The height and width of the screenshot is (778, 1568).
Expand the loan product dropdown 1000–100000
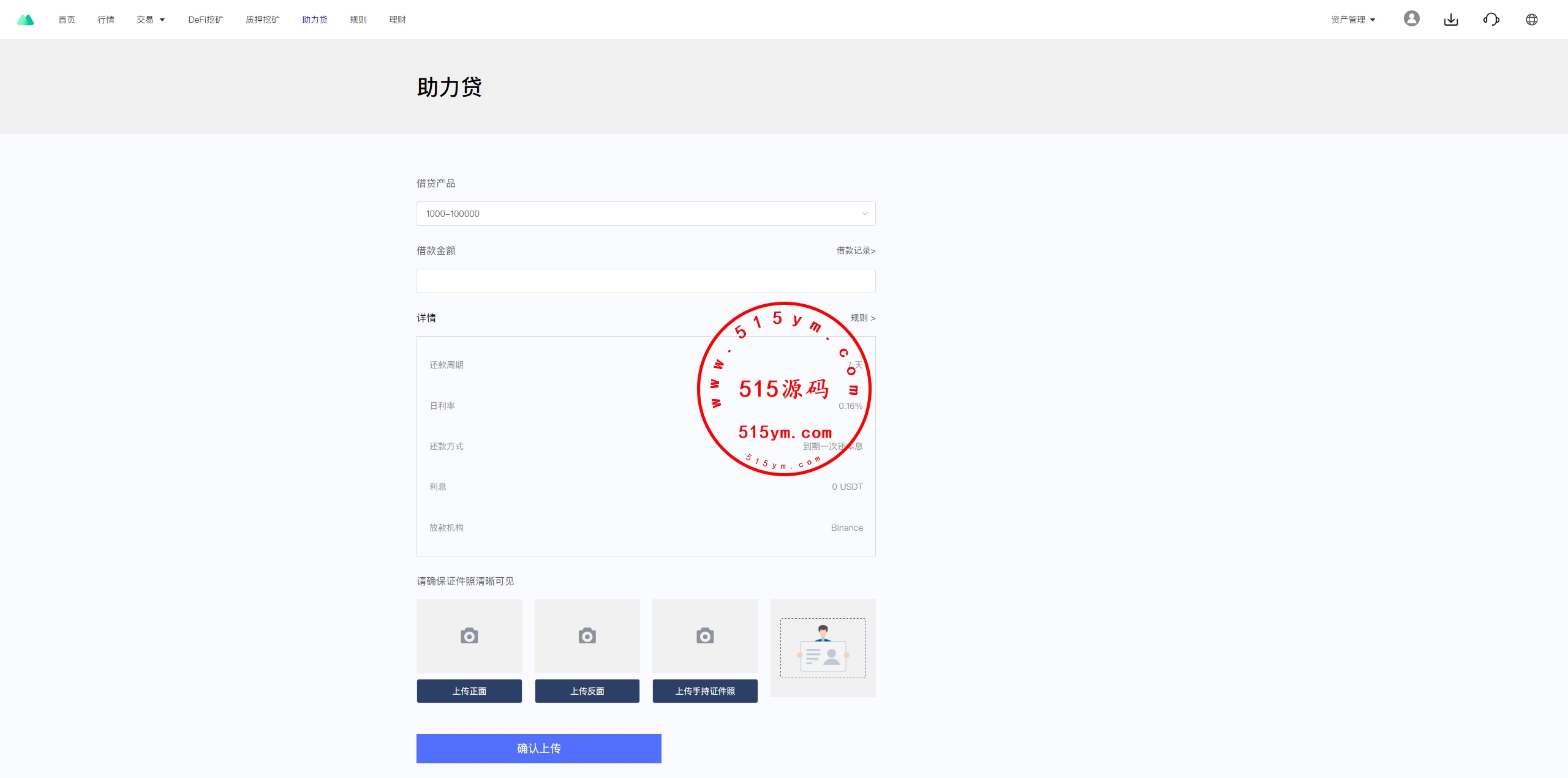[646, 214]
